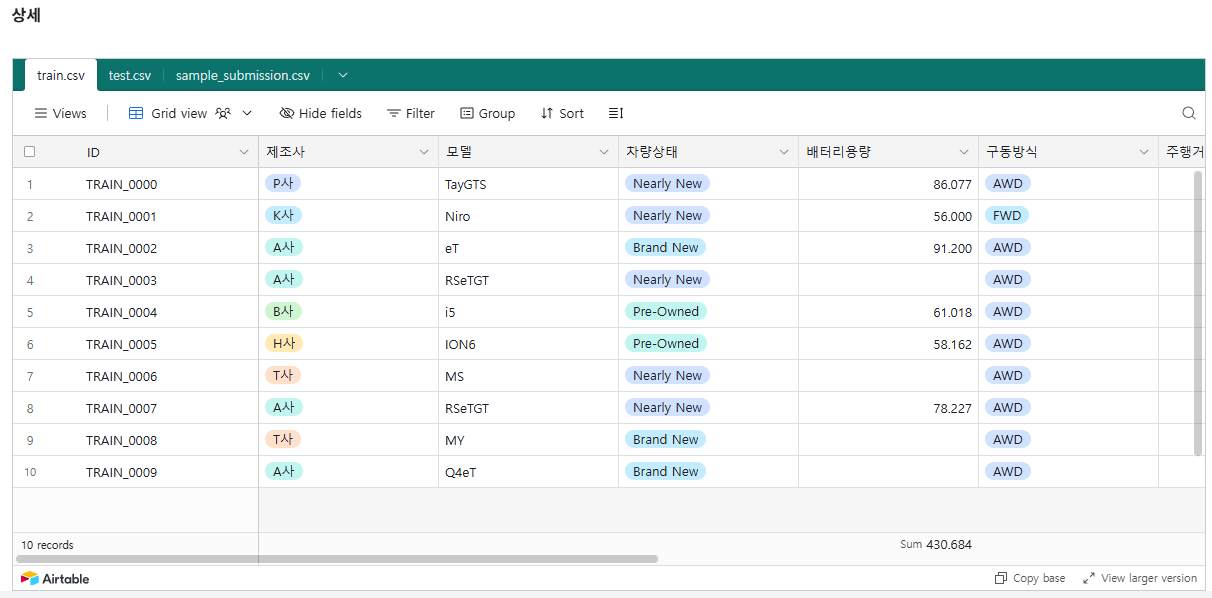The width and height of the screenshot is (1212, 598).
Task: Open the Group option
Action: point(487,113)
